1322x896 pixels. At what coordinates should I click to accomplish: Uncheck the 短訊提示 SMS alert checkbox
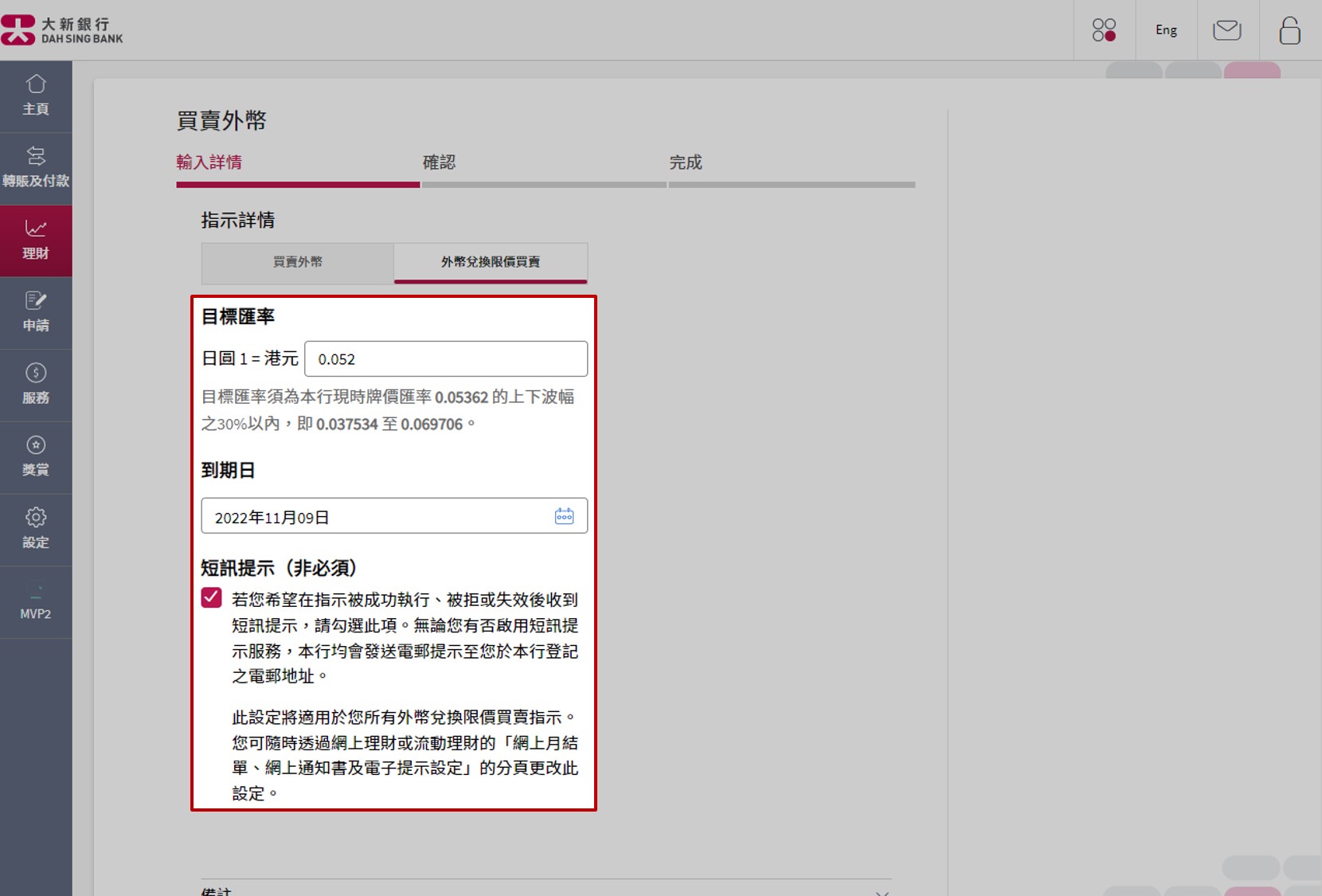(x=211, y=598)
